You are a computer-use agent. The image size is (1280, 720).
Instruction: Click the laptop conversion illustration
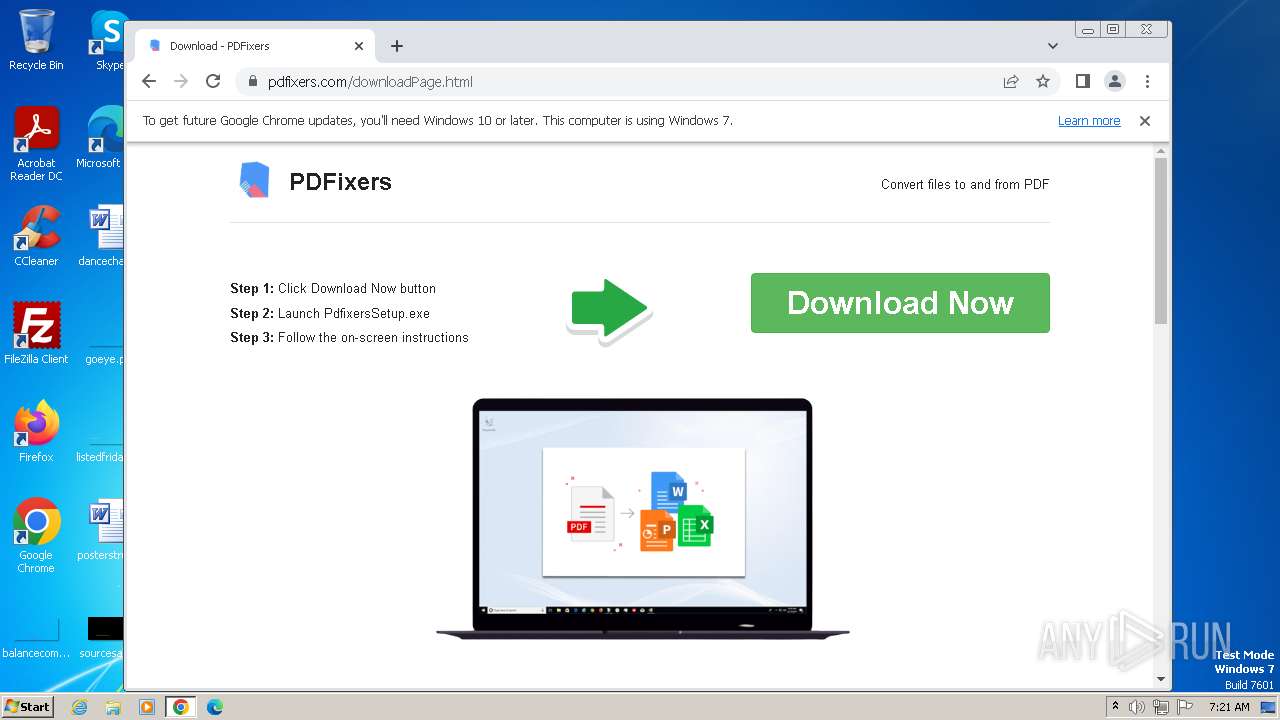[643, 519]
